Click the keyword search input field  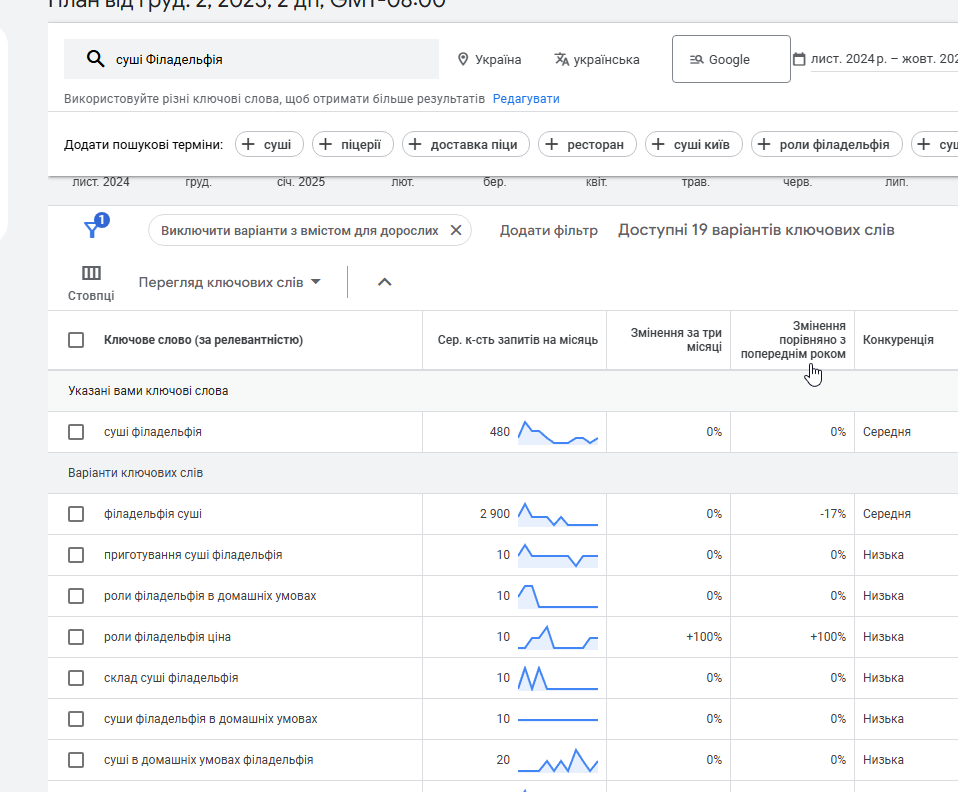tap(270, 60)
